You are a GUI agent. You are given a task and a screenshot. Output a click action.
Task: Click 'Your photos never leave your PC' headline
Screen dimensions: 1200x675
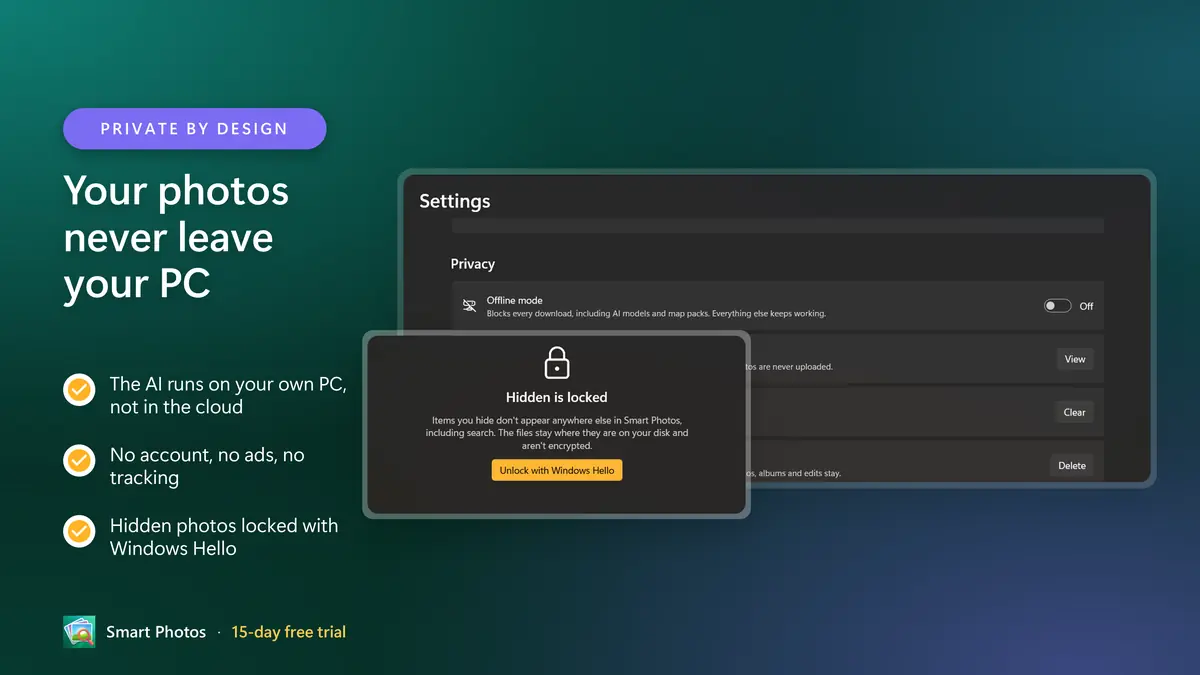click(176, 237)
